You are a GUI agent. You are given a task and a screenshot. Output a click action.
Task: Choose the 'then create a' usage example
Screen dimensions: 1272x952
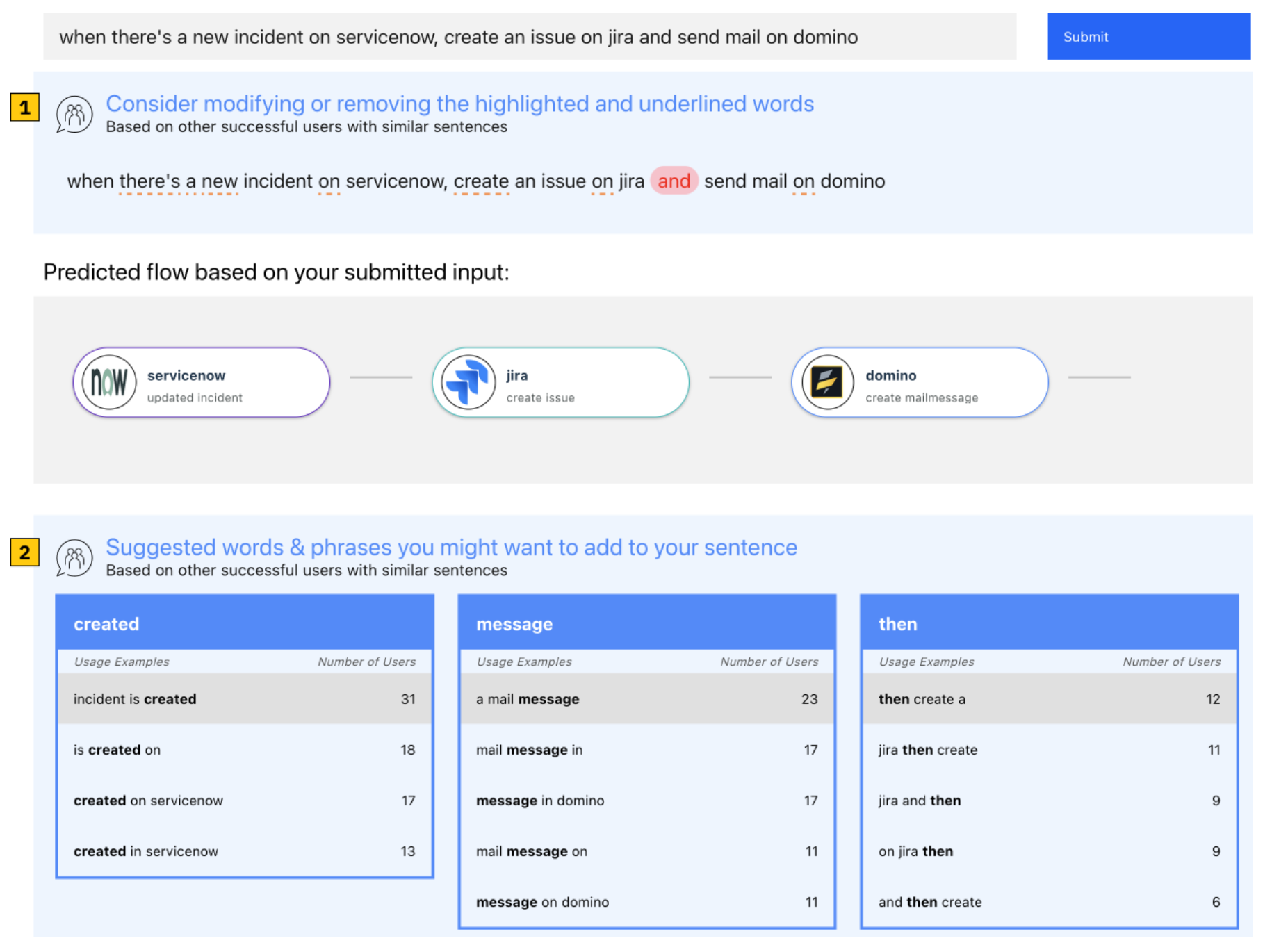pos(1049,699)
